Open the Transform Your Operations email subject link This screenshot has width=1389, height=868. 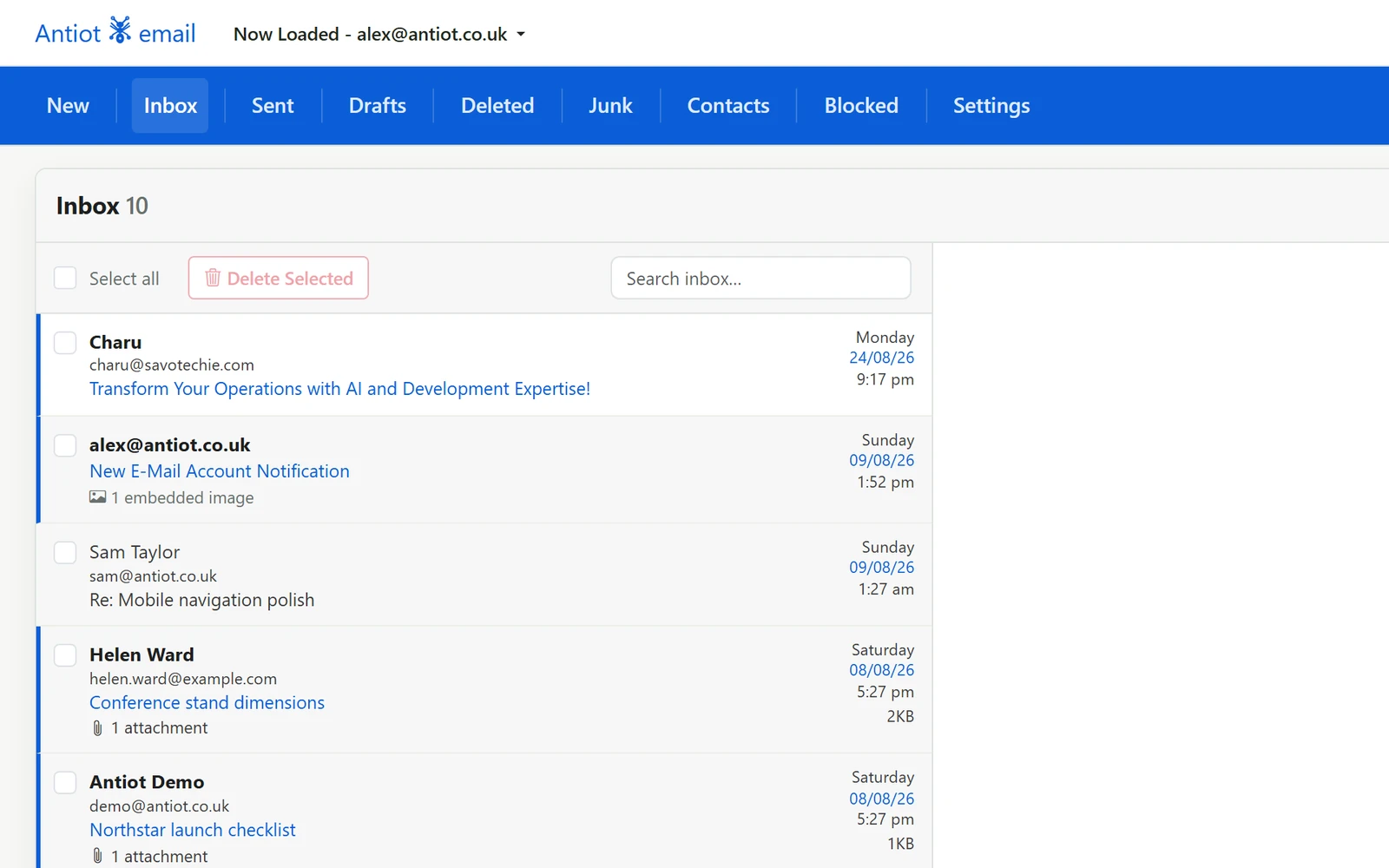coord(339,389)
